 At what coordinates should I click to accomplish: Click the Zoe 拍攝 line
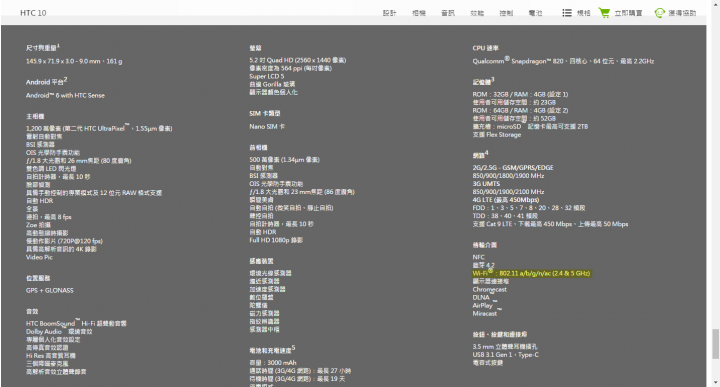(x=38, y=225)
